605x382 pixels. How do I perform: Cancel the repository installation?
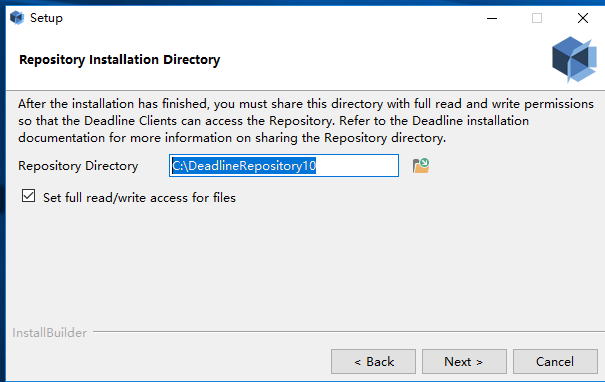[555, 362]
